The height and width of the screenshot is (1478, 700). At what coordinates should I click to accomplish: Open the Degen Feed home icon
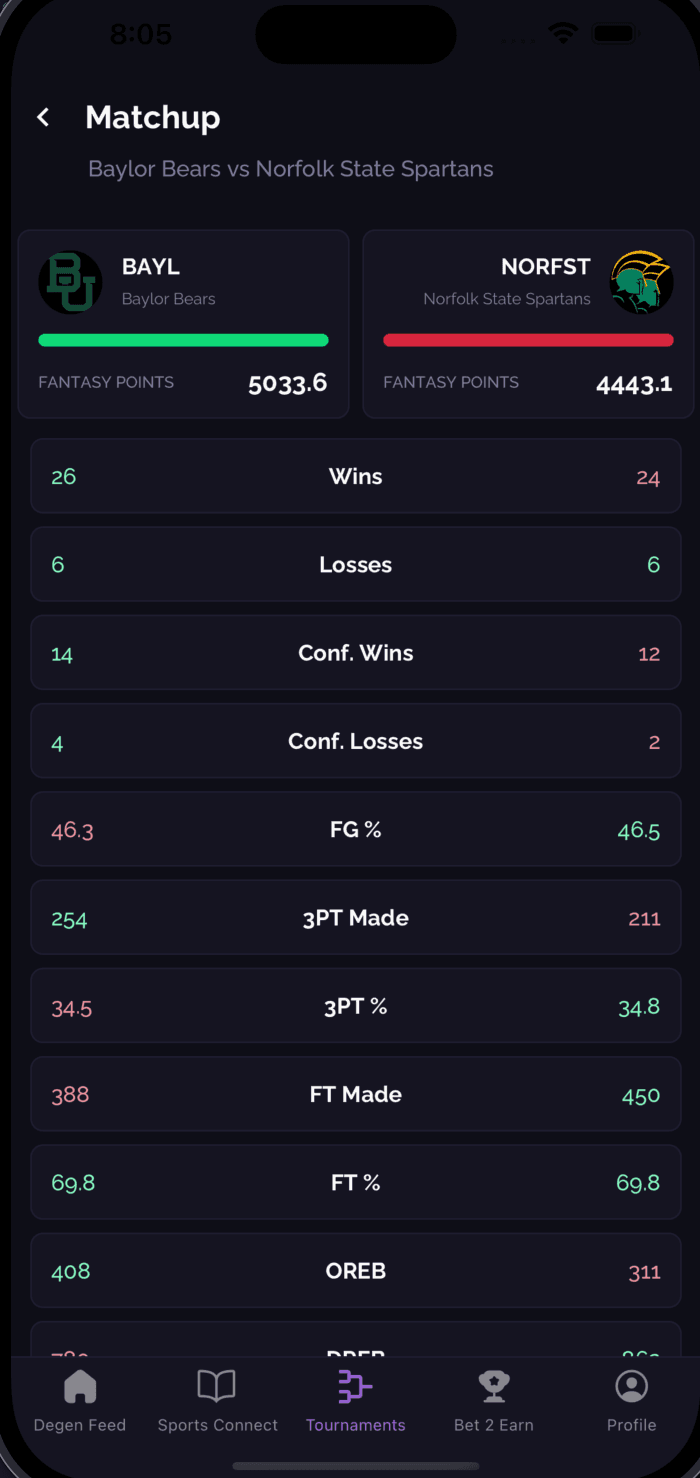pyautogui.click(x=80, y=1387)
